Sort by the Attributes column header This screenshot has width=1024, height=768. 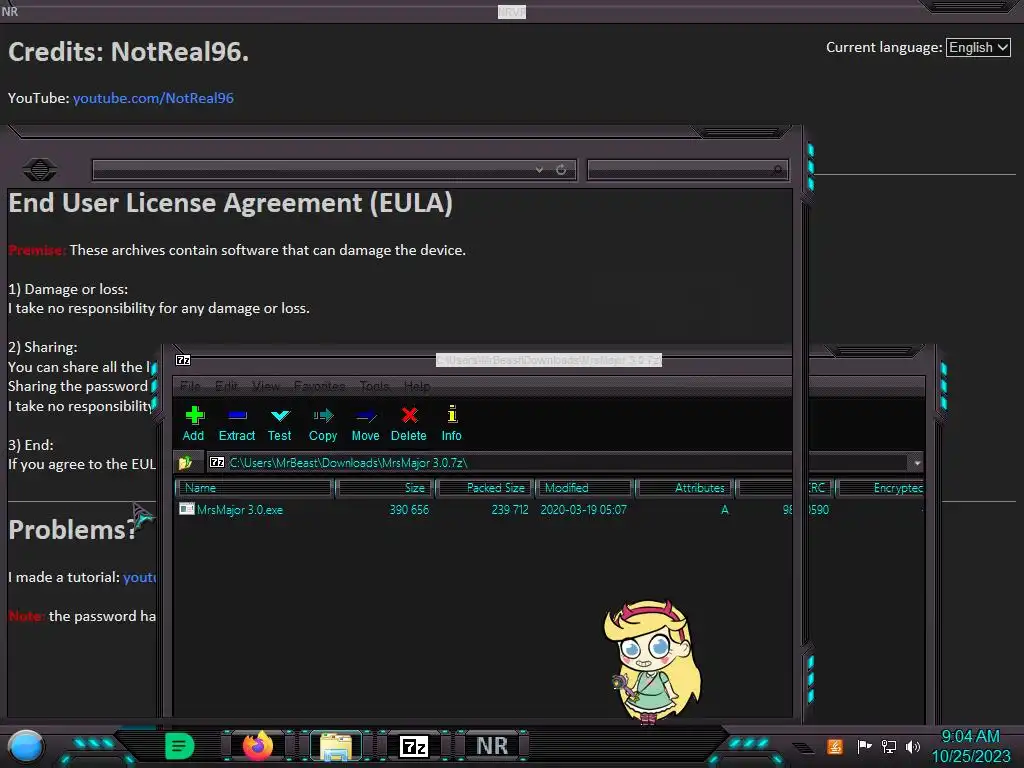click(685, 488)
